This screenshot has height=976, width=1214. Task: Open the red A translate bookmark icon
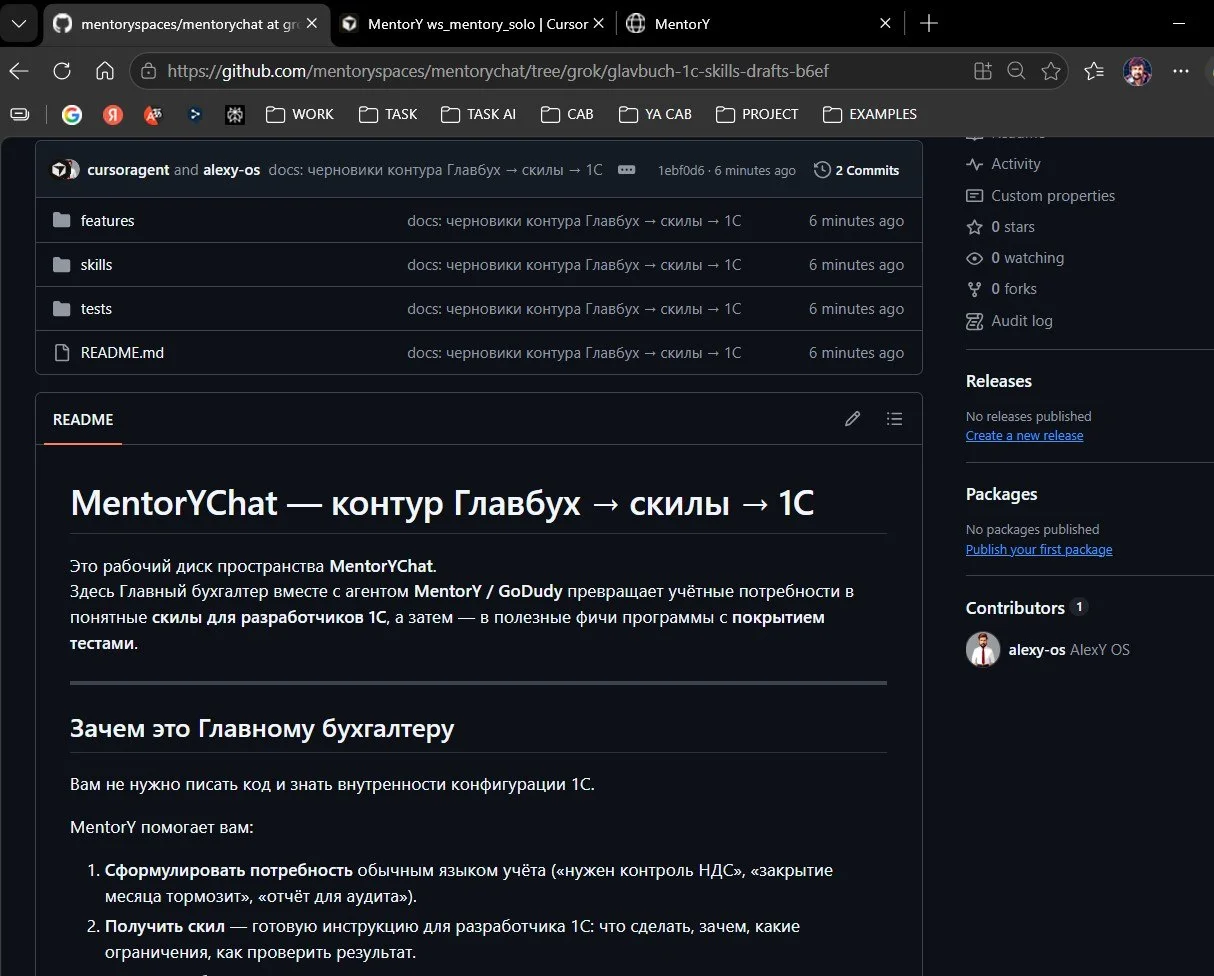click(x=152, y=114)
